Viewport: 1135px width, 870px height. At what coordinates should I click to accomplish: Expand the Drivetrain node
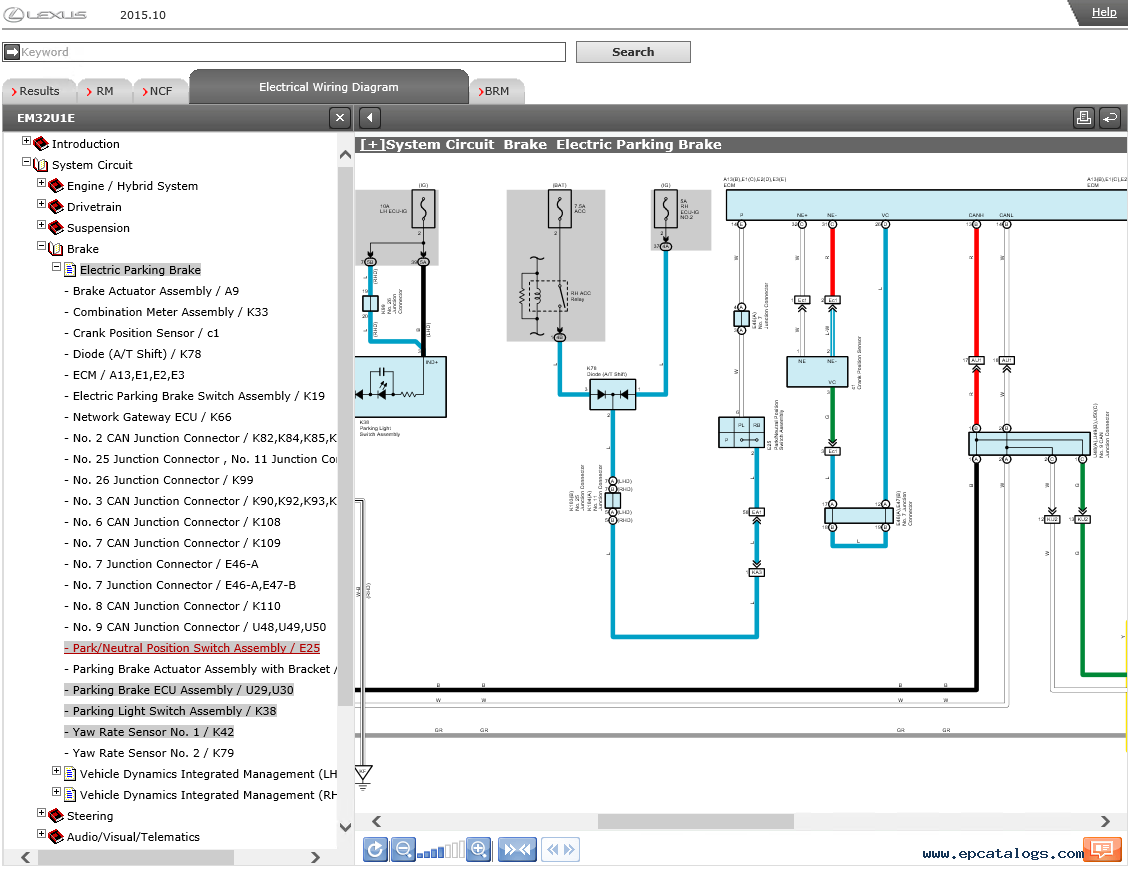pyautogui.click(x=41, y=203)
